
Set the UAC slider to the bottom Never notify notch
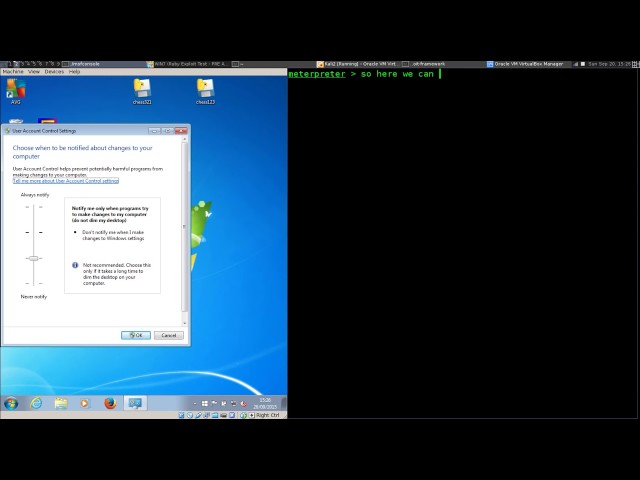pos(33,283)
